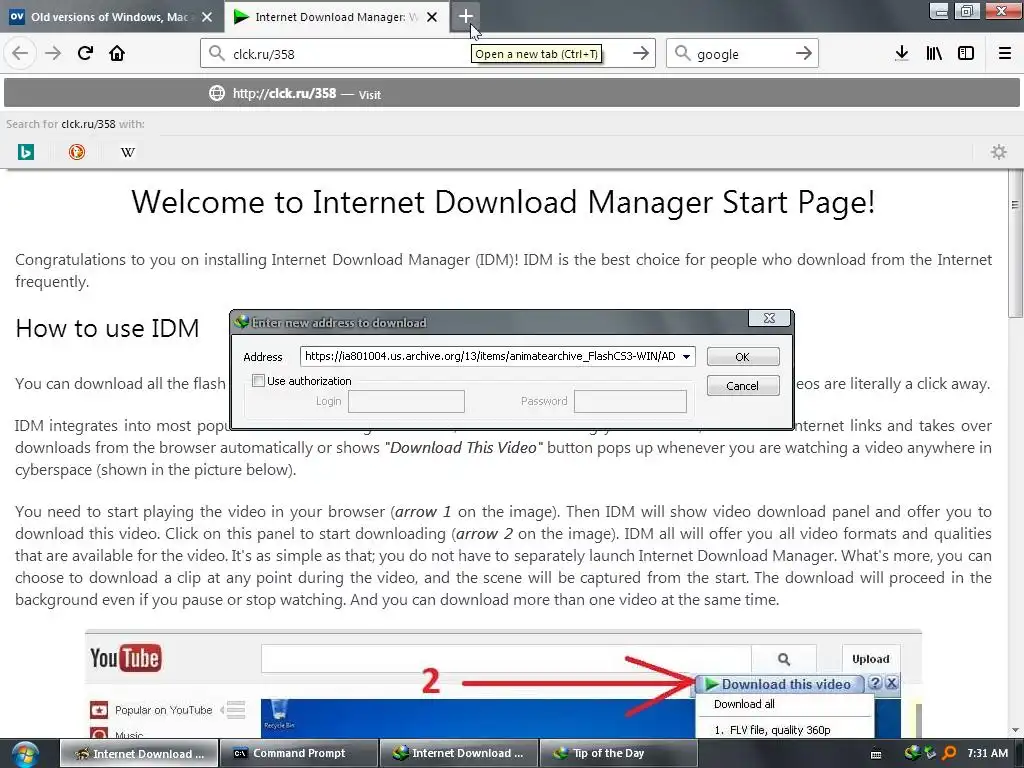Open the hamburger application menu
This screenshot has width=1024, height=768.
pyautogui.click(x=1004, y=53)
